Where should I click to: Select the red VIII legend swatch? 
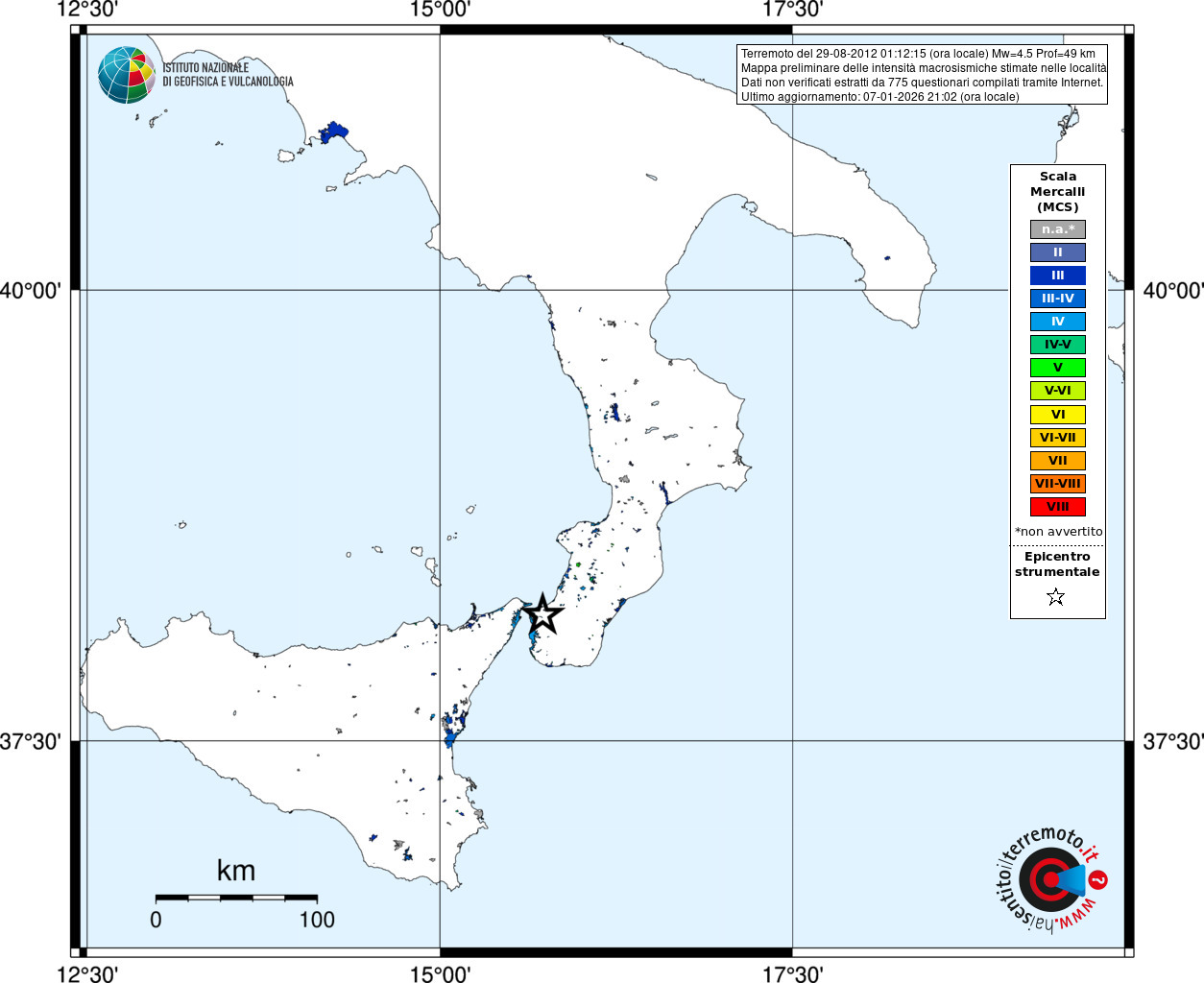point(1058,507)
